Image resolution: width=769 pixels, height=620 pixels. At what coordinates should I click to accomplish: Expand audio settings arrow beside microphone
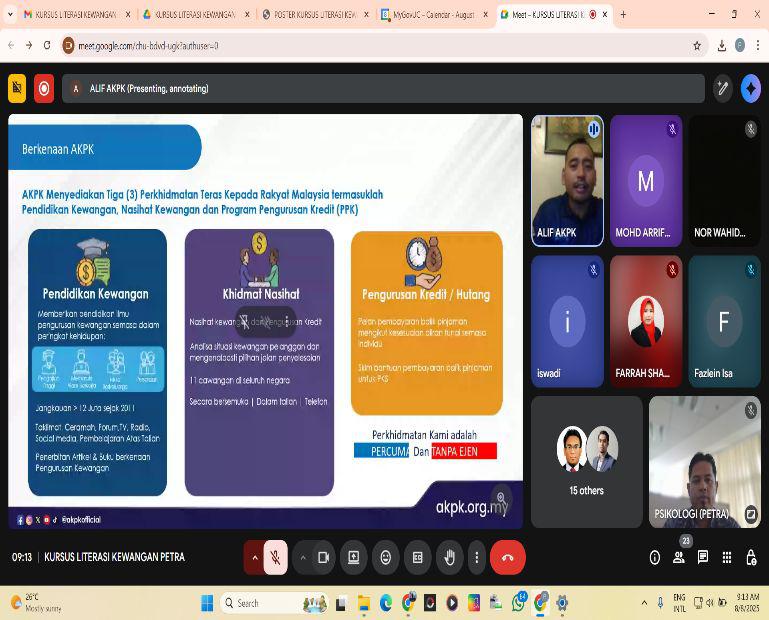[x=254, y=558]
